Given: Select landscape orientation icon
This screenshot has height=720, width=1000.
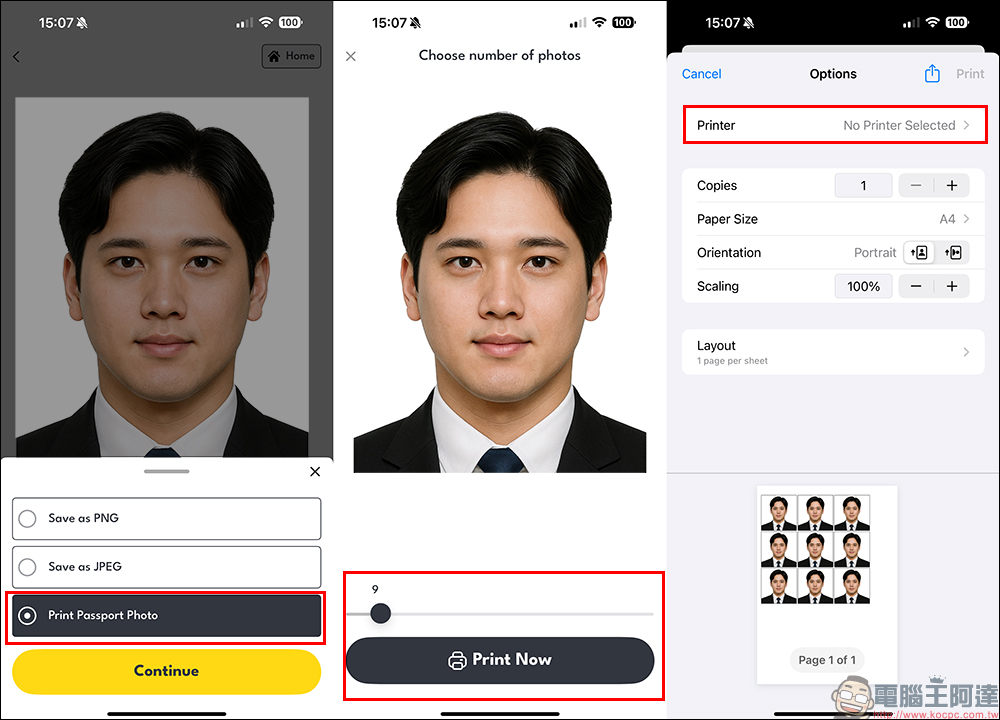Looking at the screenshot, I should pos(953,253).
